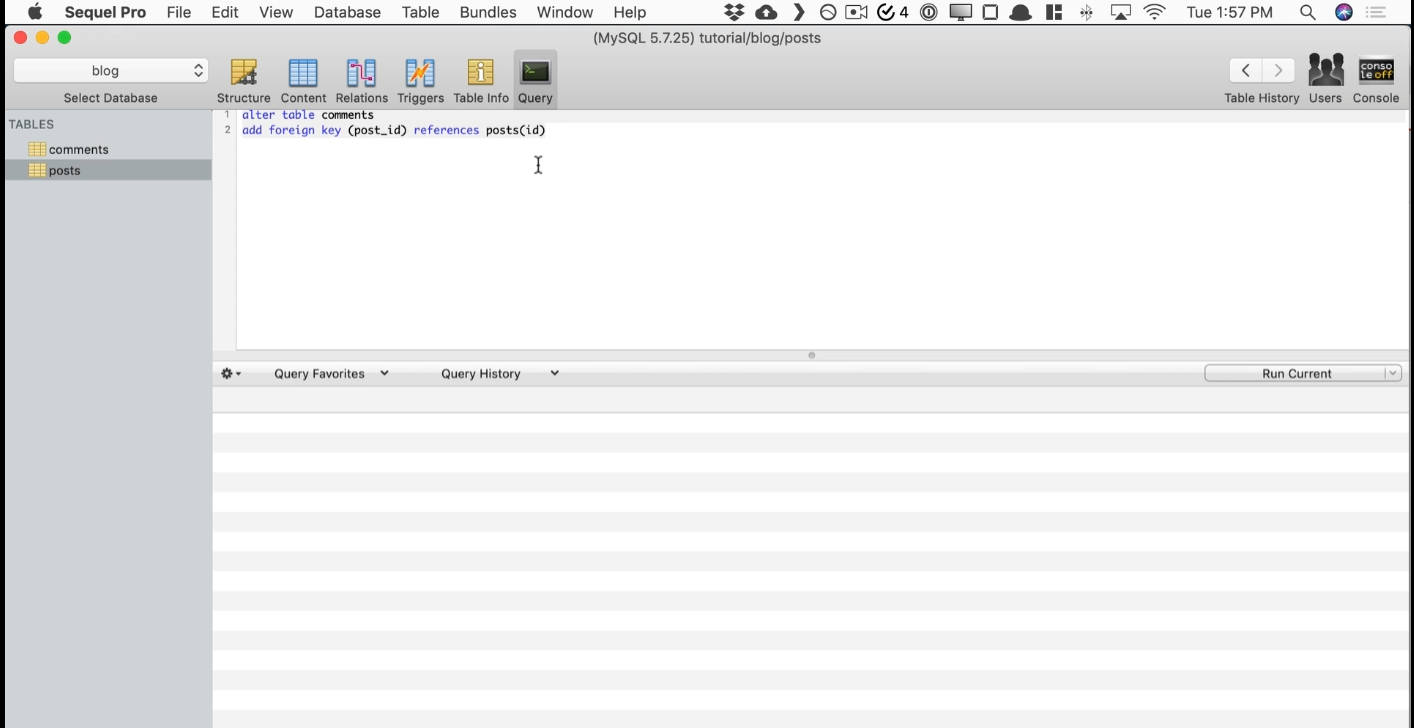Click the 'alter table comments' query line
This screenshot has height=728, width=1414.
[308, 115]
